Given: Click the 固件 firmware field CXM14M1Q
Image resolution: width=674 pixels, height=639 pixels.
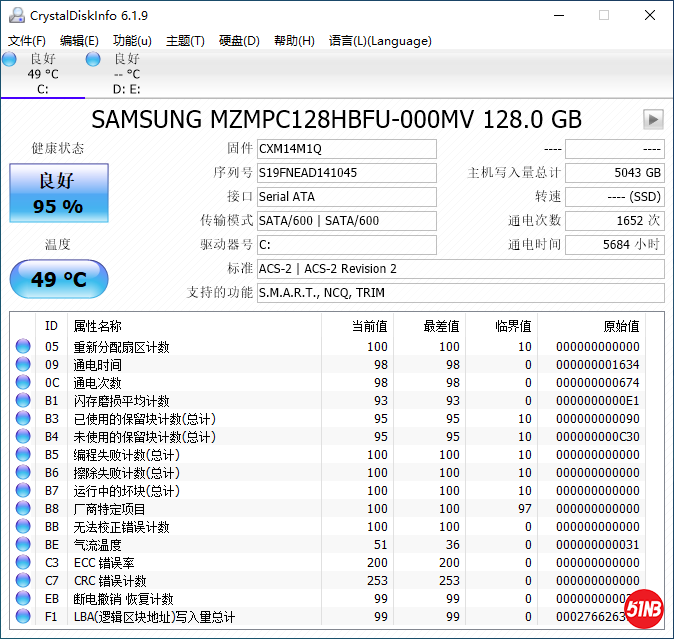Looking at the screenshot, I should tap(346, 149).
